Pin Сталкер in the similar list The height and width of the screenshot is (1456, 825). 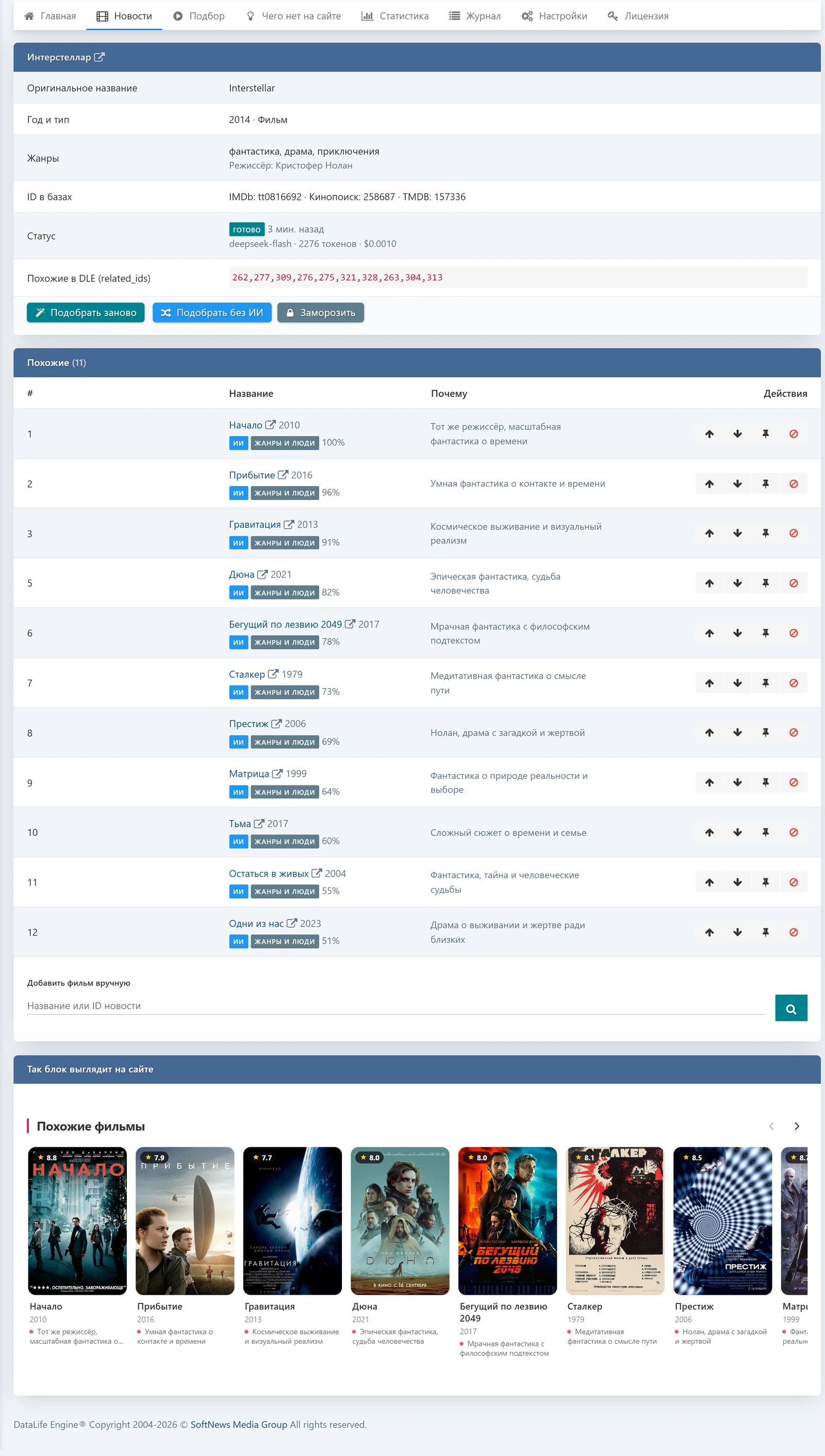(x=765, y=683)
